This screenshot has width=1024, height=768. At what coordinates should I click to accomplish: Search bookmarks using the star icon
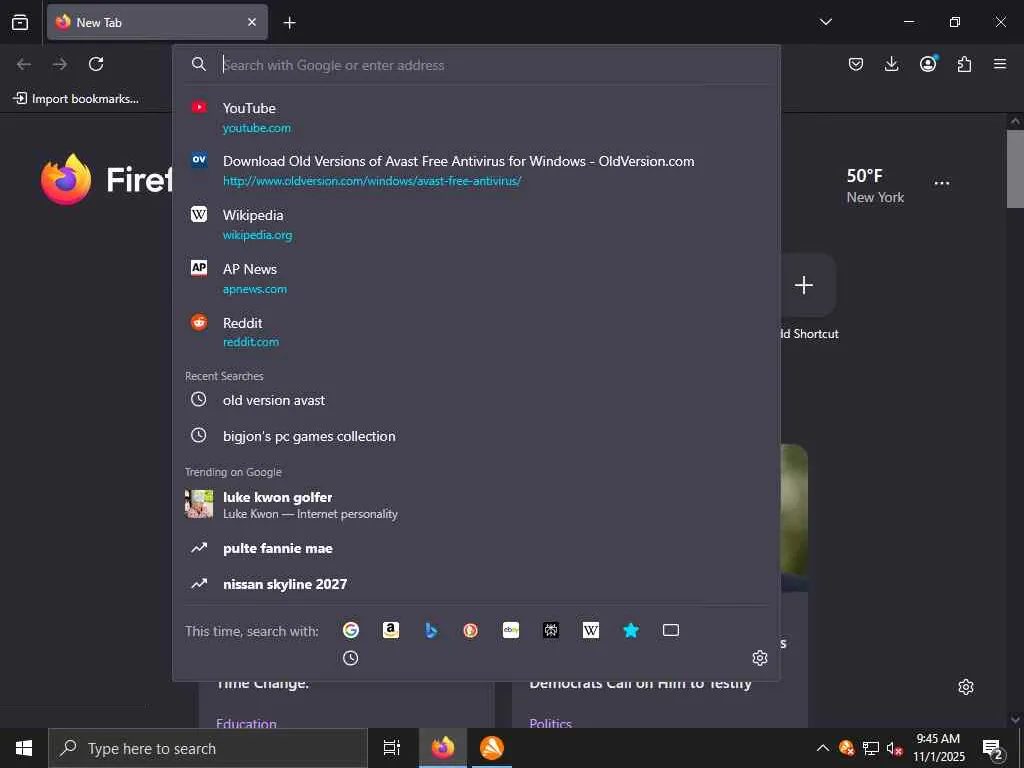tap(631, 630)
